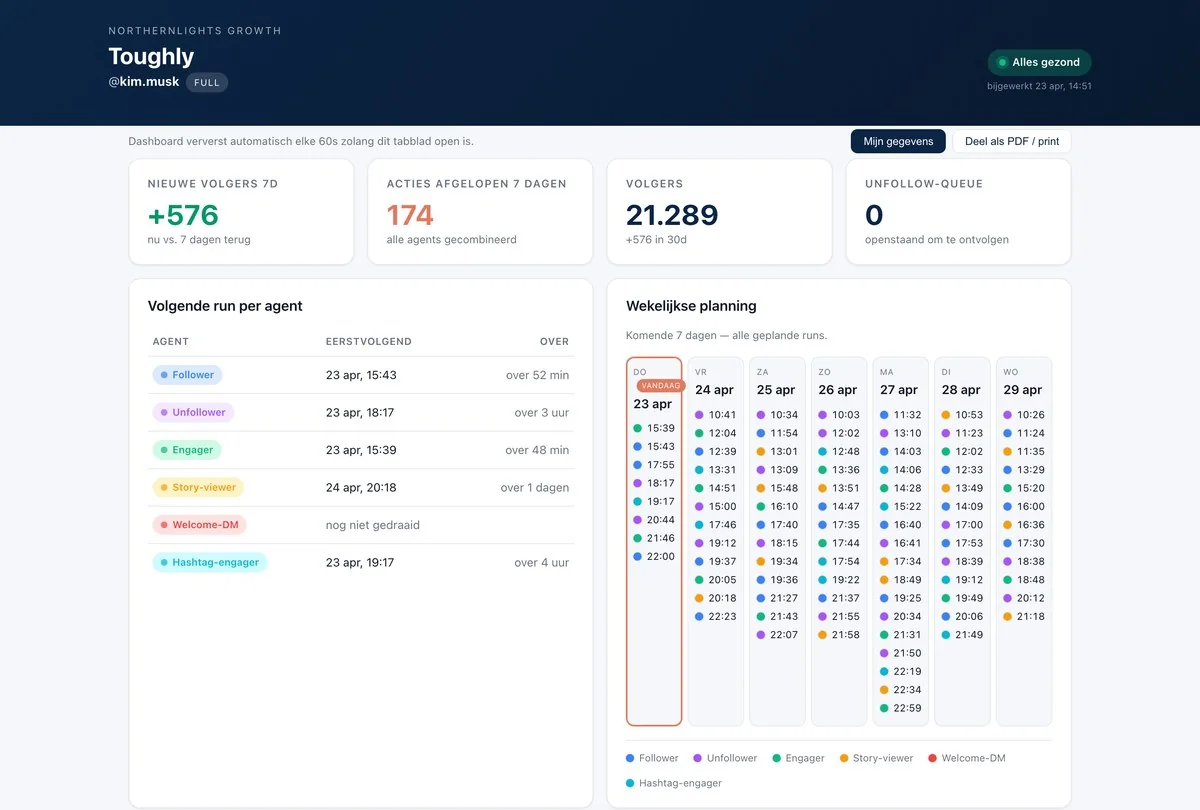The width and height of the screenshot is (1200, 810).
Task: Click the 17:00 run on 28 apr
Action: click(964, 524)
